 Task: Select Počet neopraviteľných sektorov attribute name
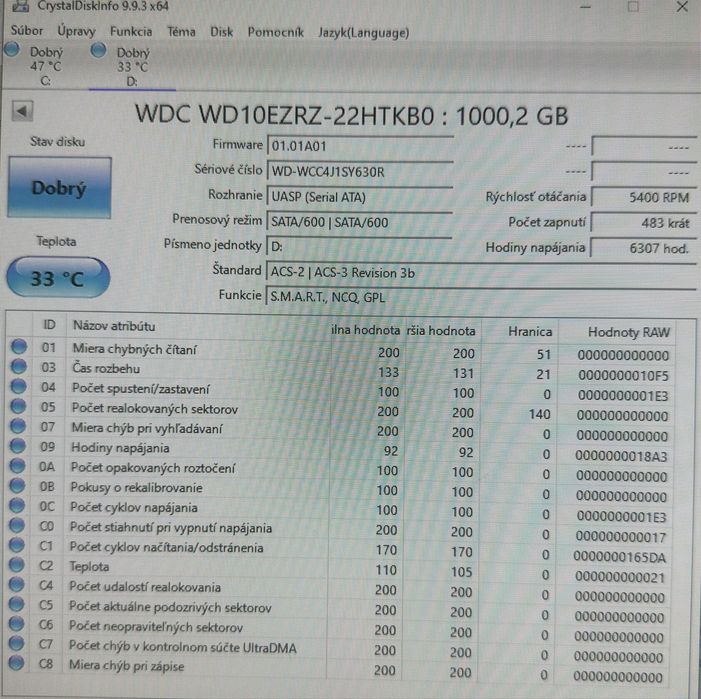pyautogui.click(x=156, y=627)
